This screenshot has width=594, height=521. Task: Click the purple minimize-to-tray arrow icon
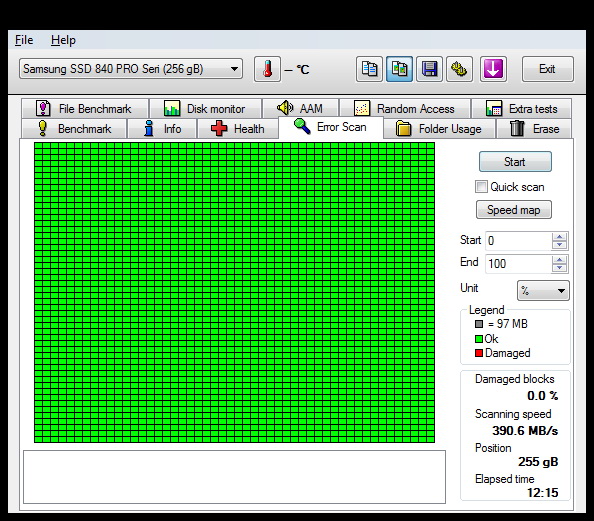click(x=493, y=69)
